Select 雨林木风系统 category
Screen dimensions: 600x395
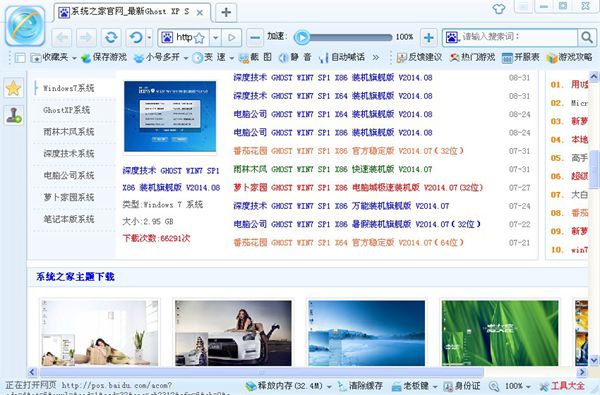(68, 132)
